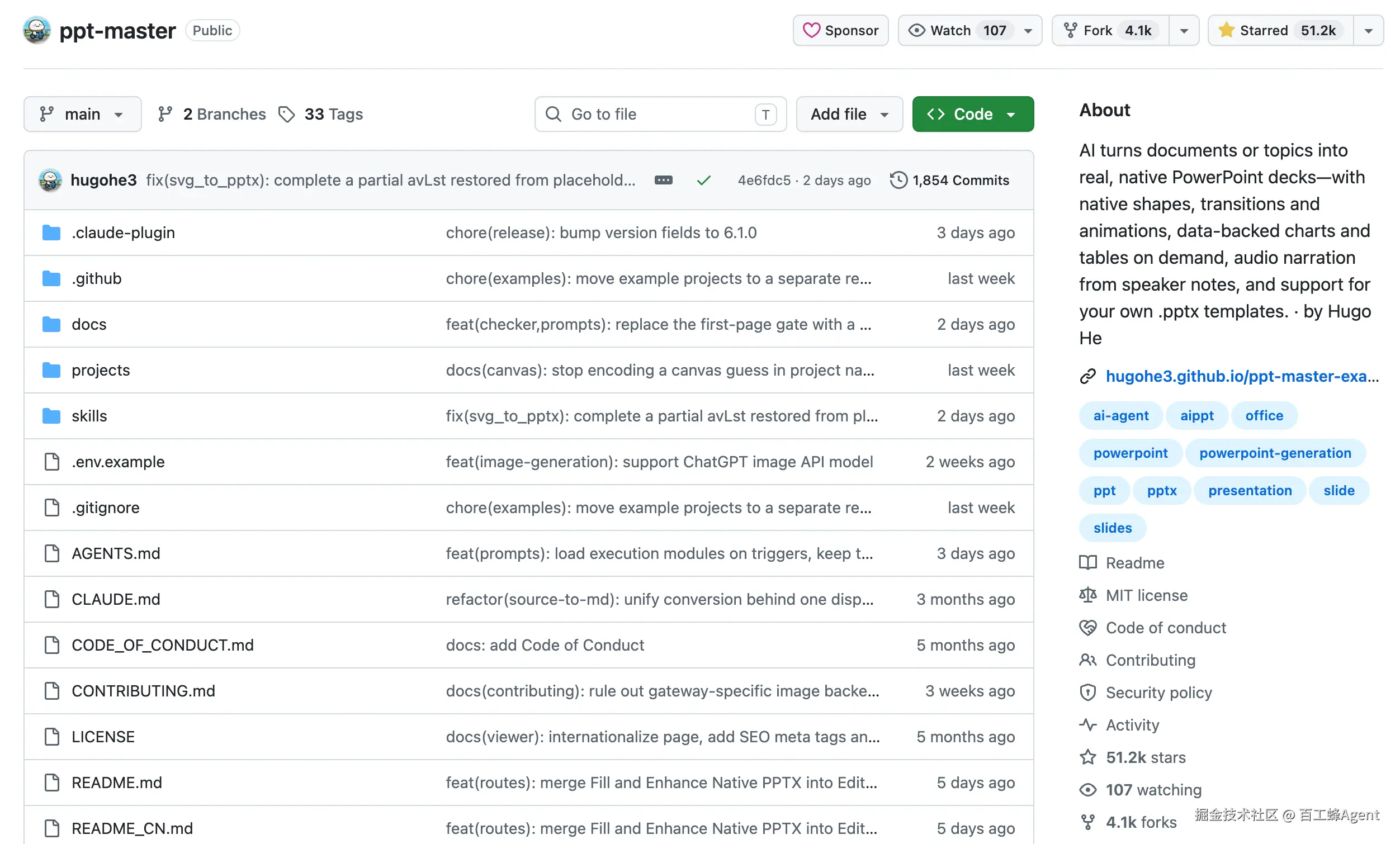Open commit 'feat(image-generation): support ChatGPT image API model'

point(659,462)
